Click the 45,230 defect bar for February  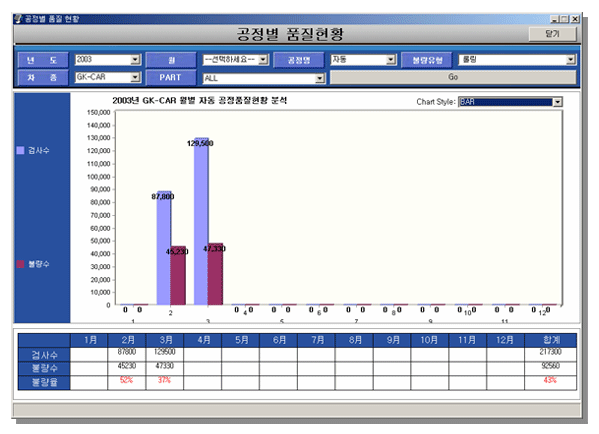coord(178,276)
